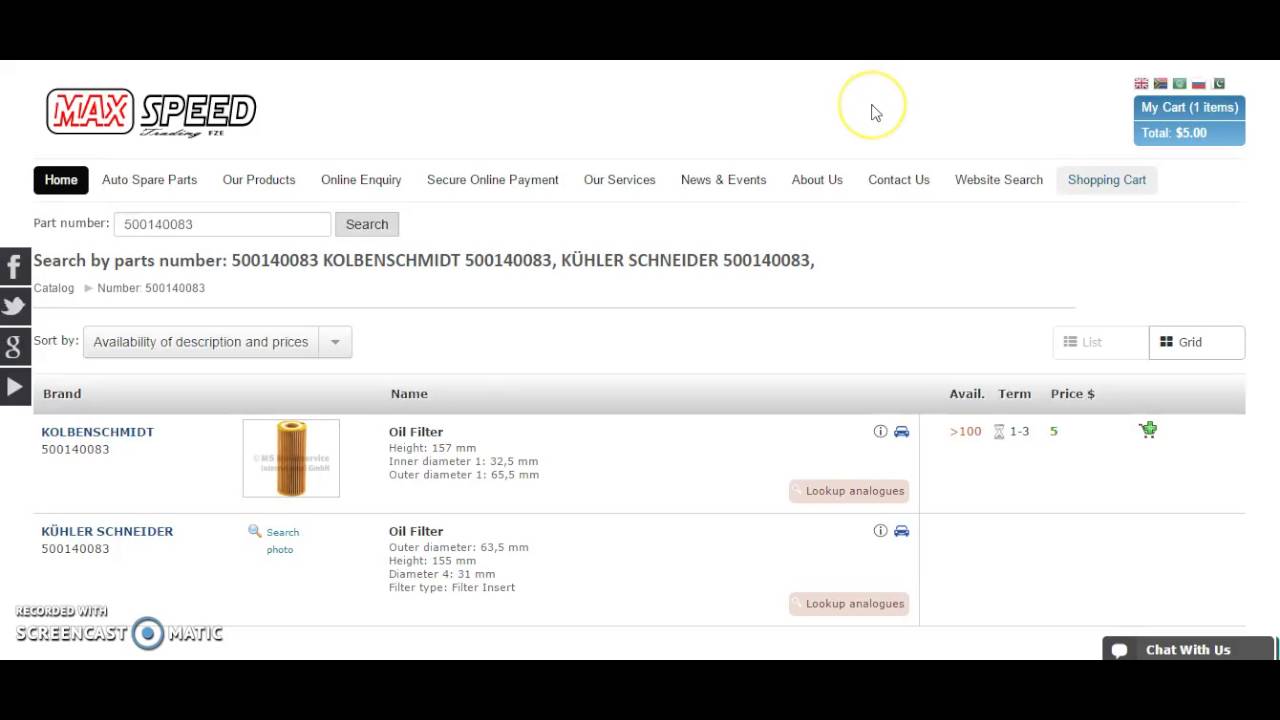Open My Cart (1 items)
Viewport: 1280px width, 720px height.
click(x=1189, y=108)
